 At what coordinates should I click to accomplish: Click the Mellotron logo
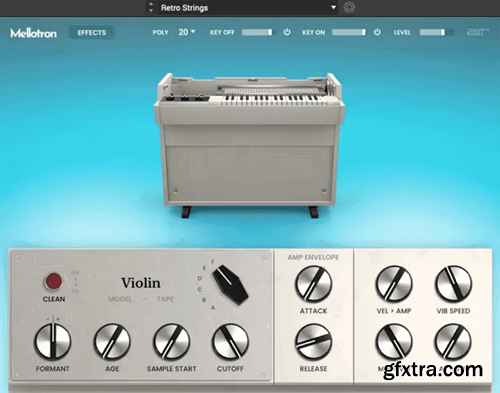(33, 33)
